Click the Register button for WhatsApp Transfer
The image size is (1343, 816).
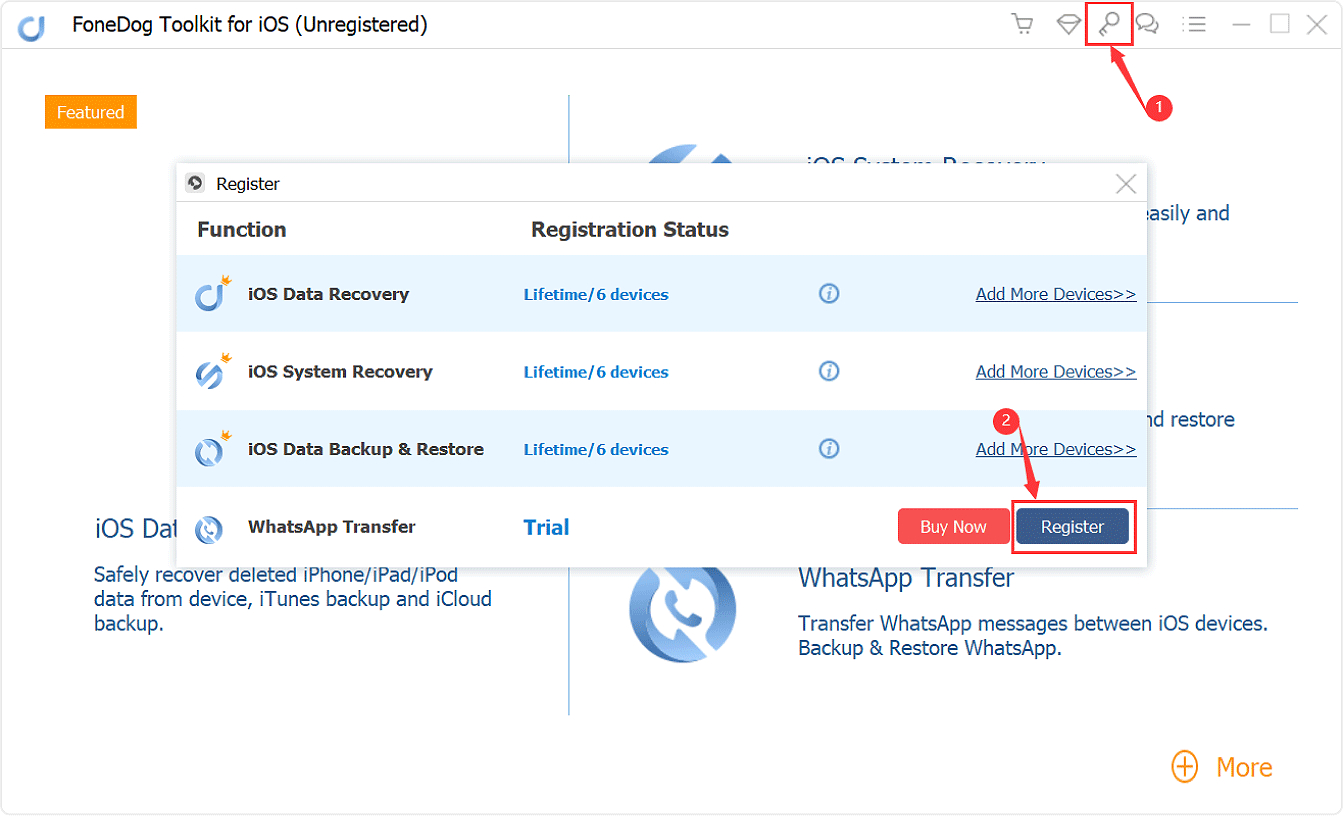[1072, 527]
